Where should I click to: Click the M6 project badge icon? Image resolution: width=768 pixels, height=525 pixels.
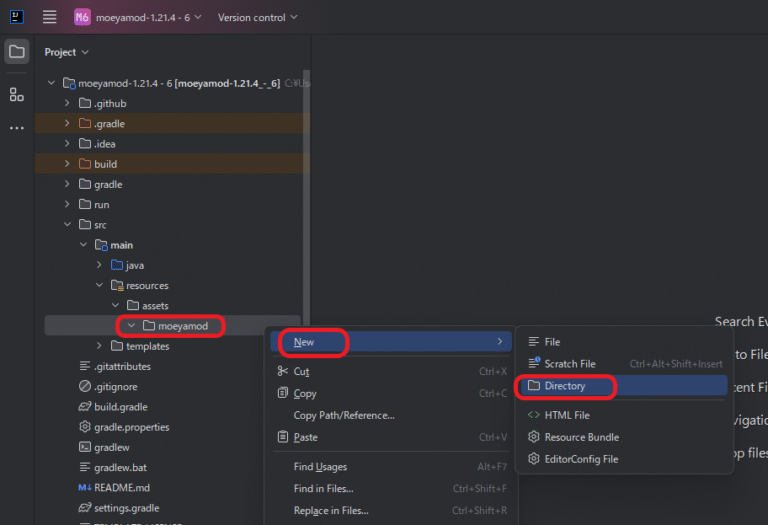coord(82,17)
